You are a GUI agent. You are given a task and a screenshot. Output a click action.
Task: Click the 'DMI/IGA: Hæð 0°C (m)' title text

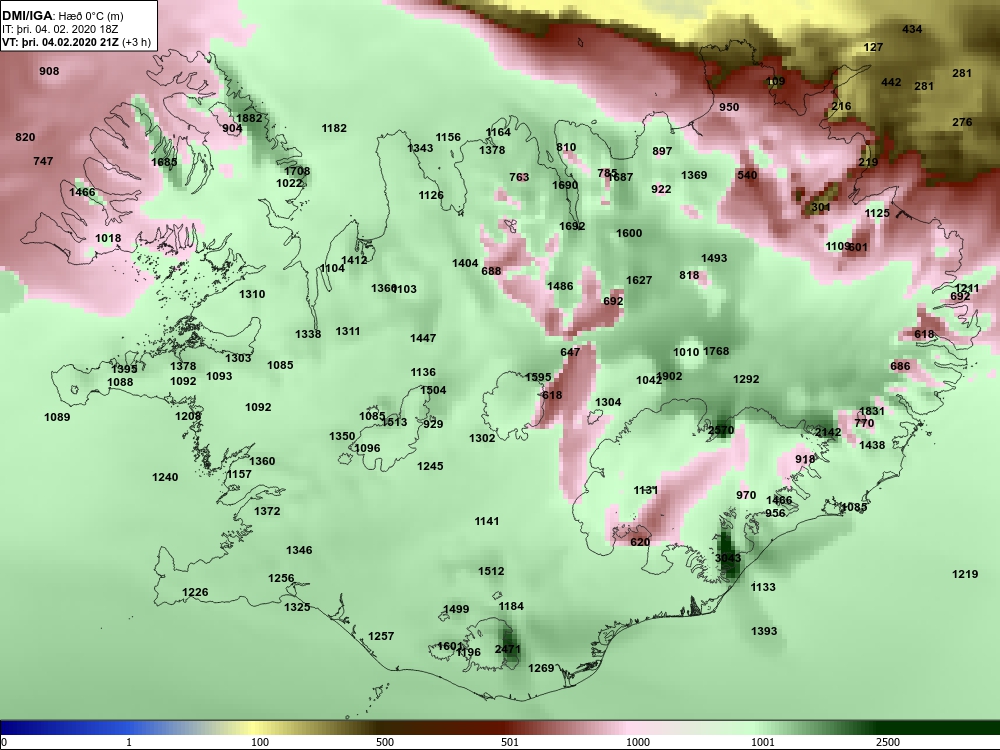pos(62,16)
